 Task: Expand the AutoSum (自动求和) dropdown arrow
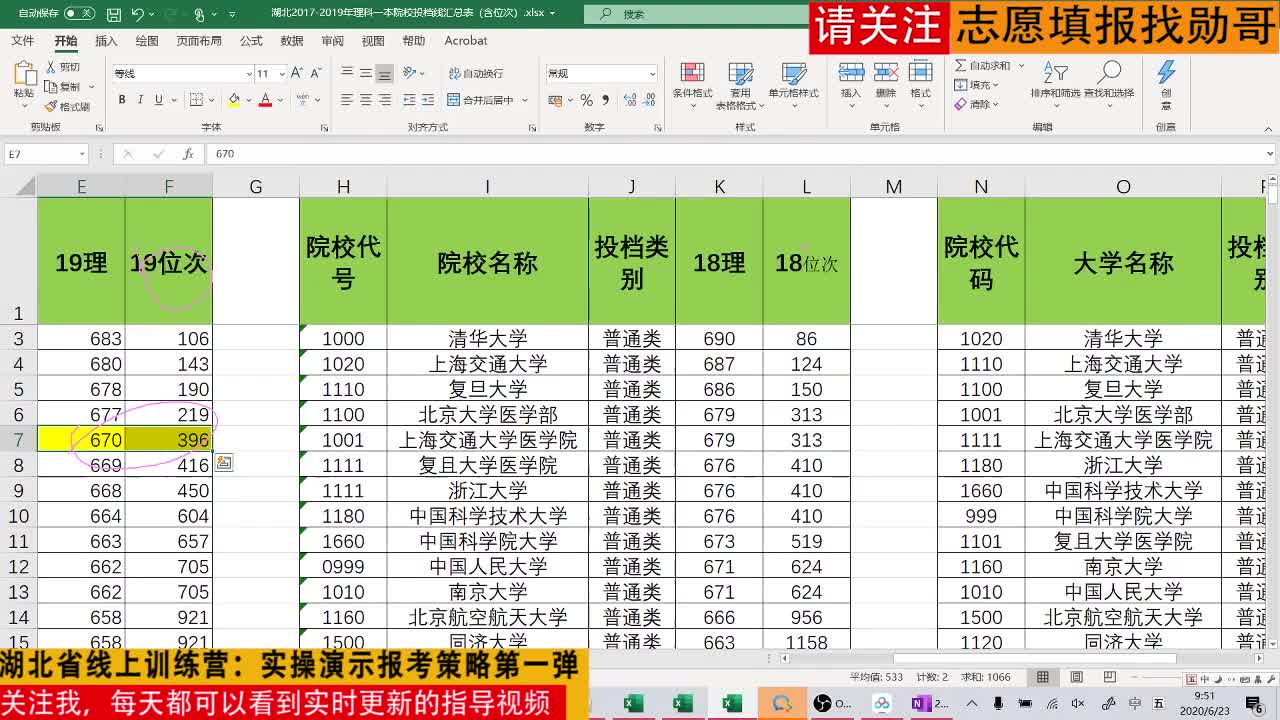[1020, 66]
